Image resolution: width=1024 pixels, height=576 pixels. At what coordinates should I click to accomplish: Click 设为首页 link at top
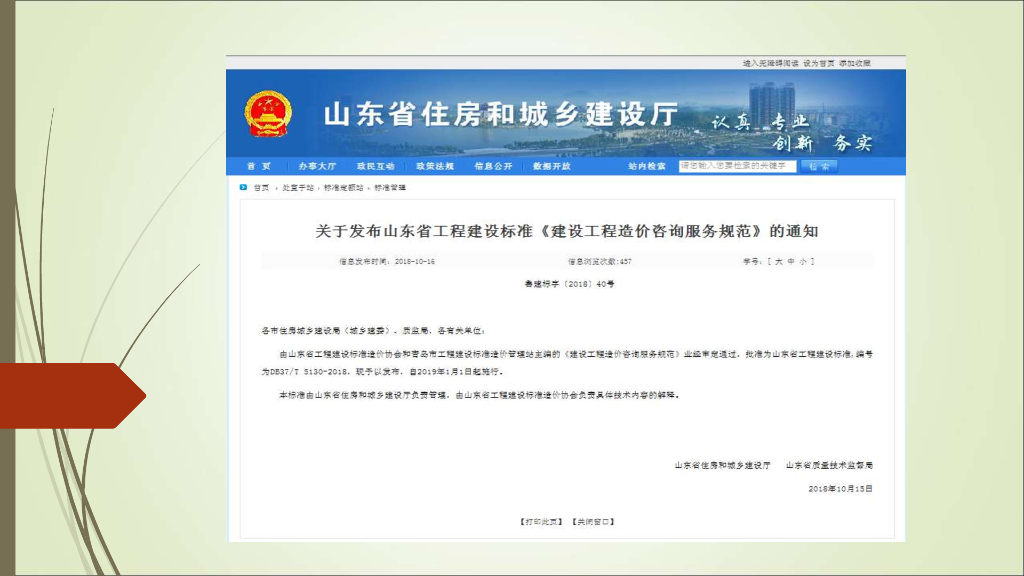click(819, 63)
